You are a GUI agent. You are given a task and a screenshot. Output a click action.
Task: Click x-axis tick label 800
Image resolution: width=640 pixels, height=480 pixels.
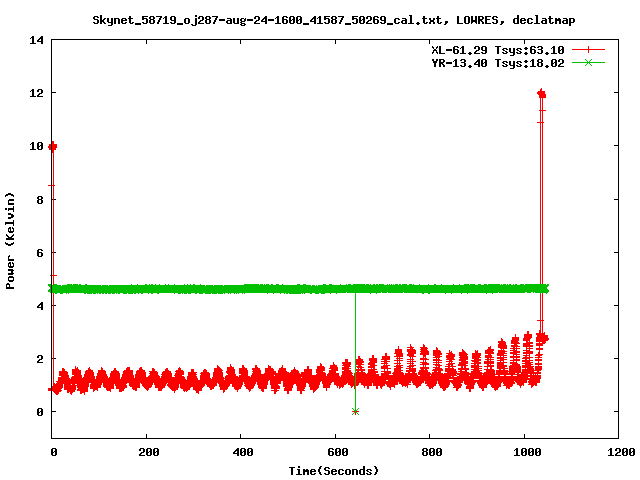coord(432,452)
